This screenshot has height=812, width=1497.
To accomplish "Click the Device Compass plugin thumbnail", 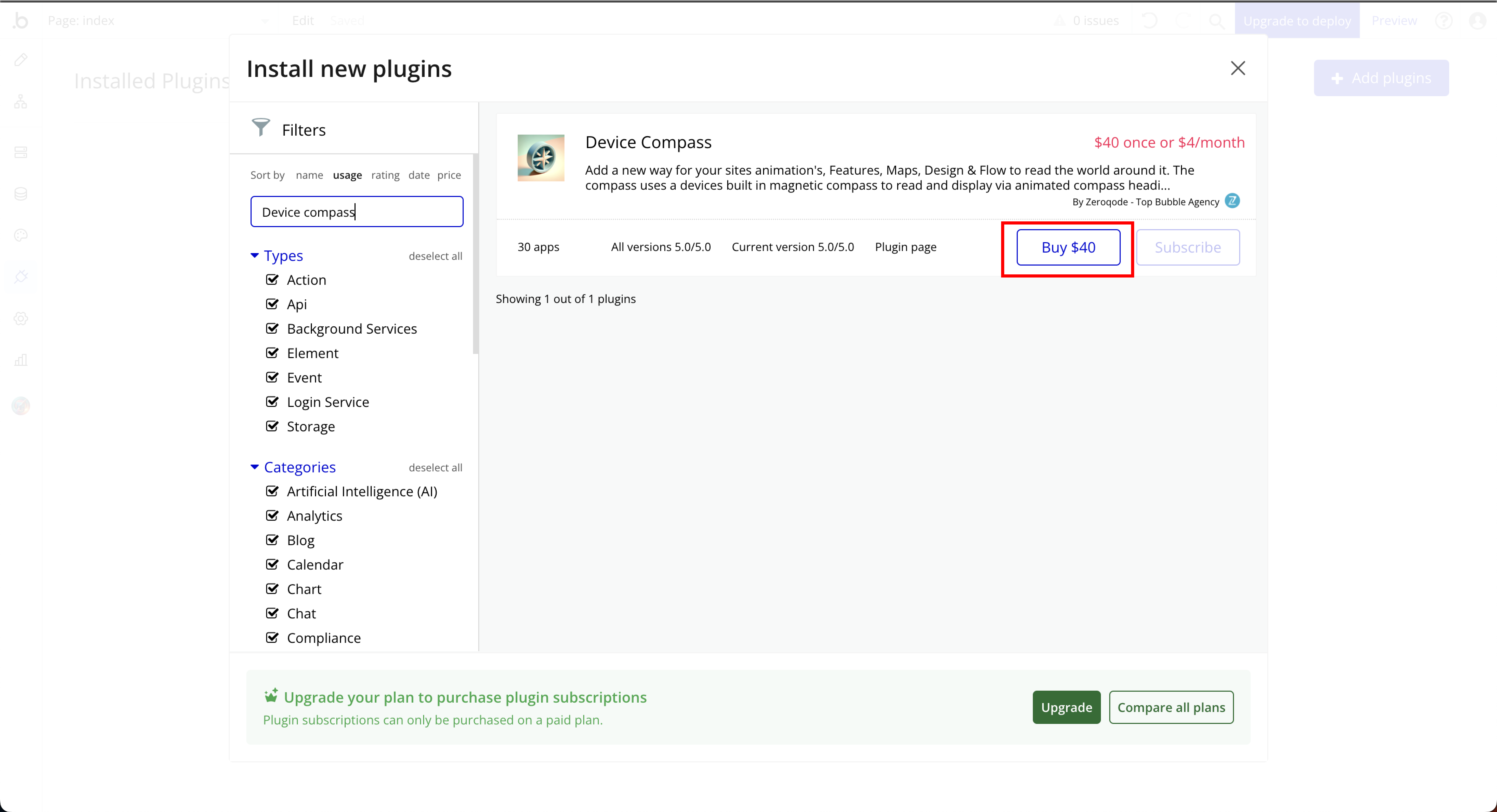I will pos(541,157).
